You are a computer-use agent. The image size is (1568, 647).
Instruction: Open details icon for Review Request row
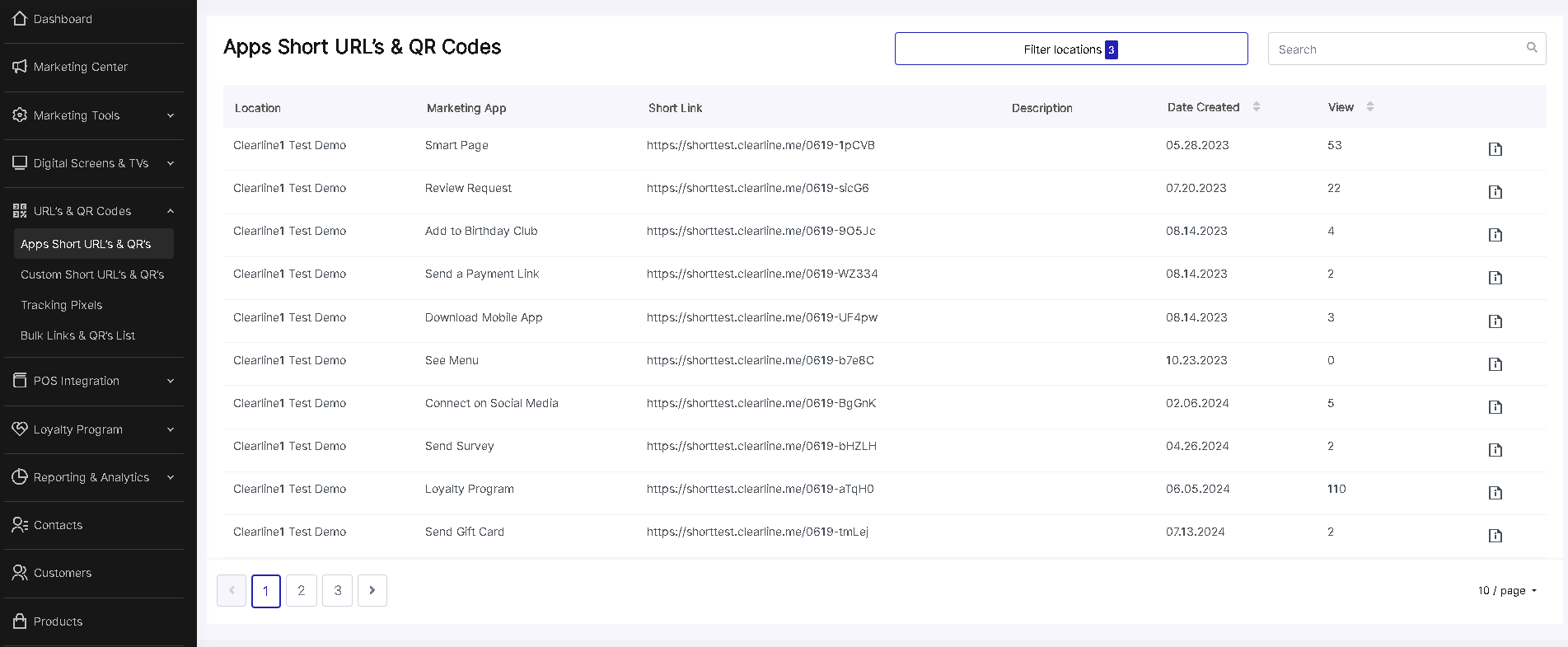coord(1495,192)
